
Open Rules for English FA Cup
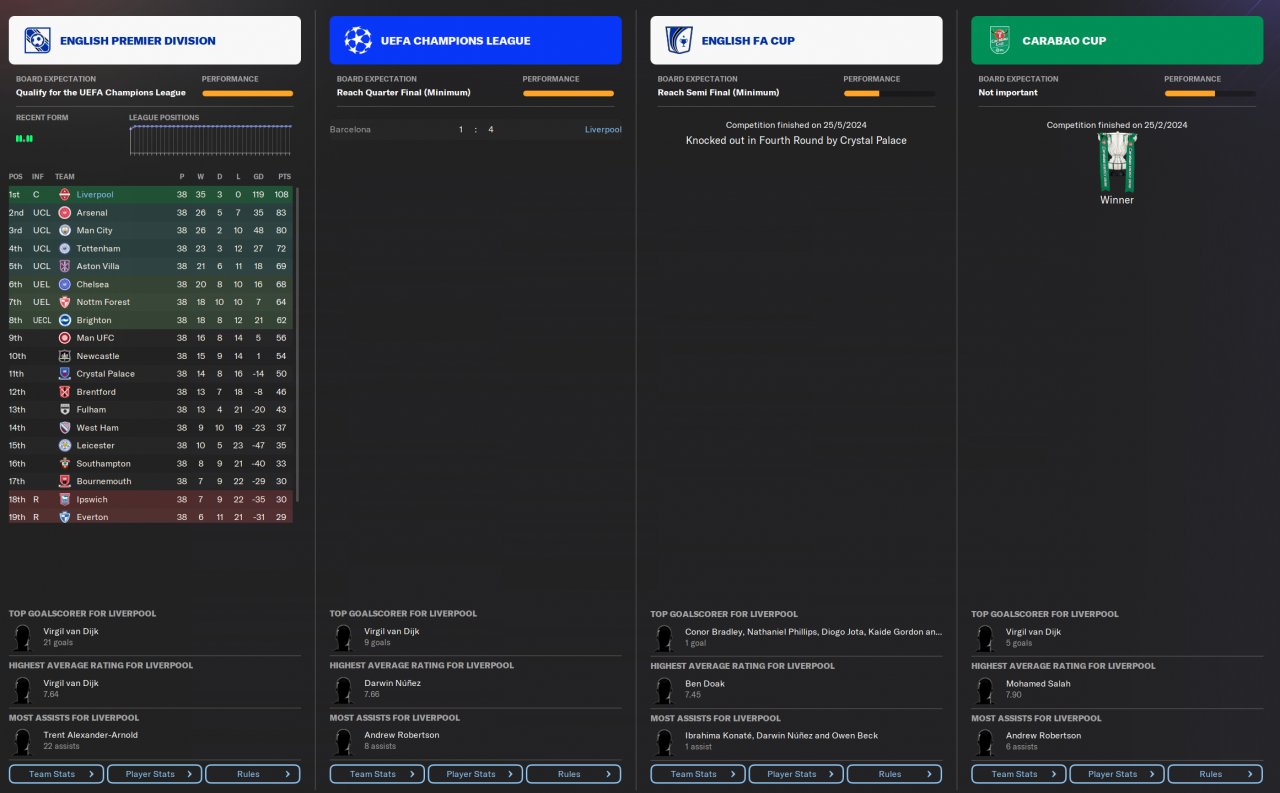[x=895, y=774]
